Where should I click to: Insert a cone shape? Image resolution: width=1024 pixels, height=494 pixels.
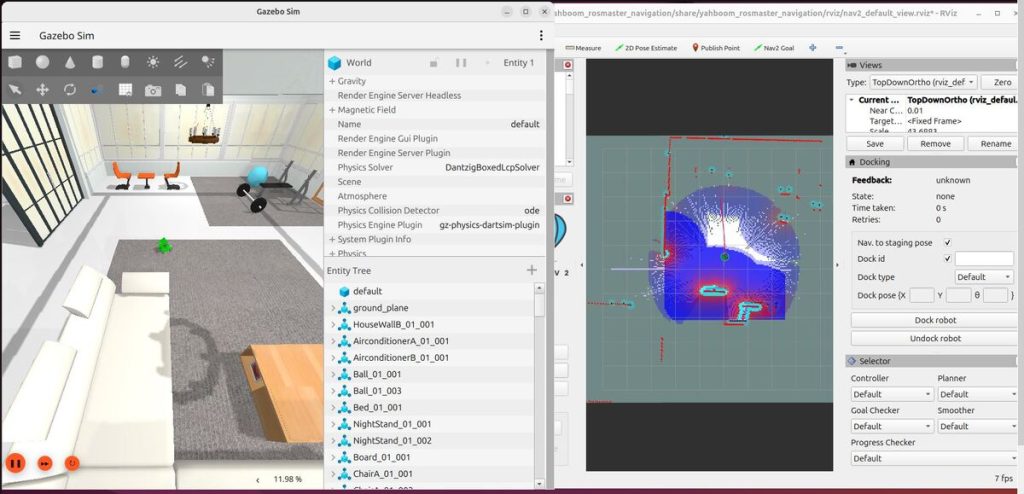coord(70,62)
